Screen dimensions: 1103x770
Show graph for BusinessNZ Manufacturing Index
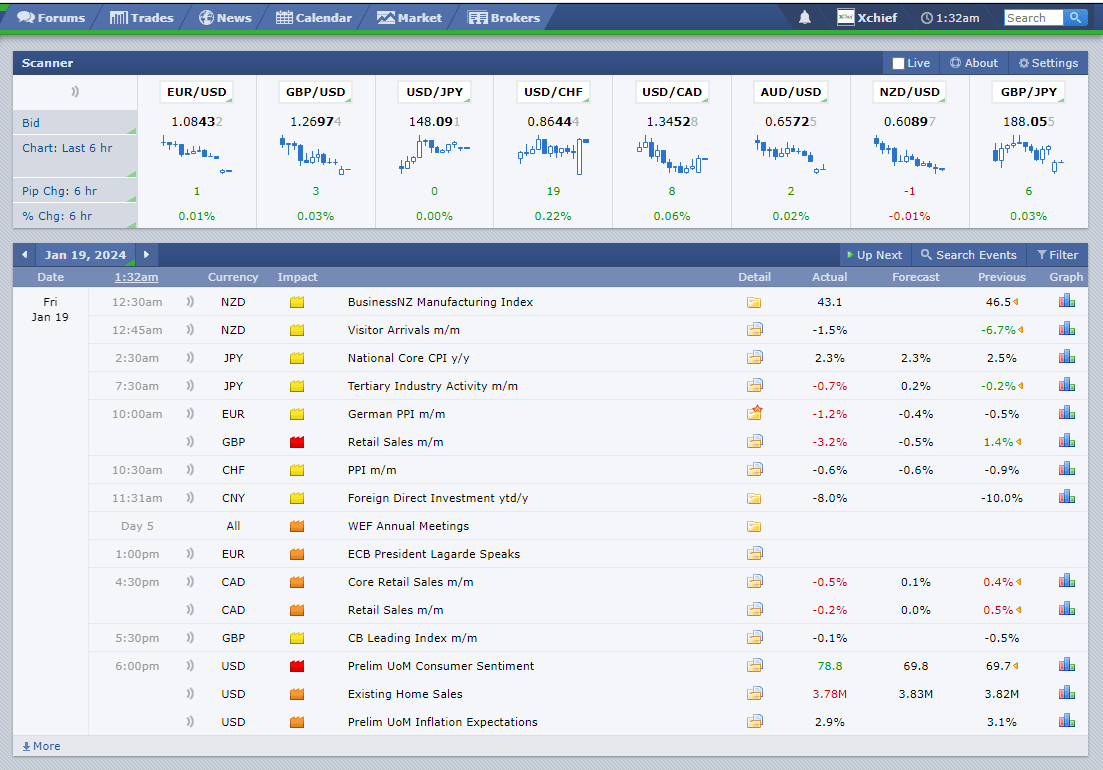[1066, 301]
